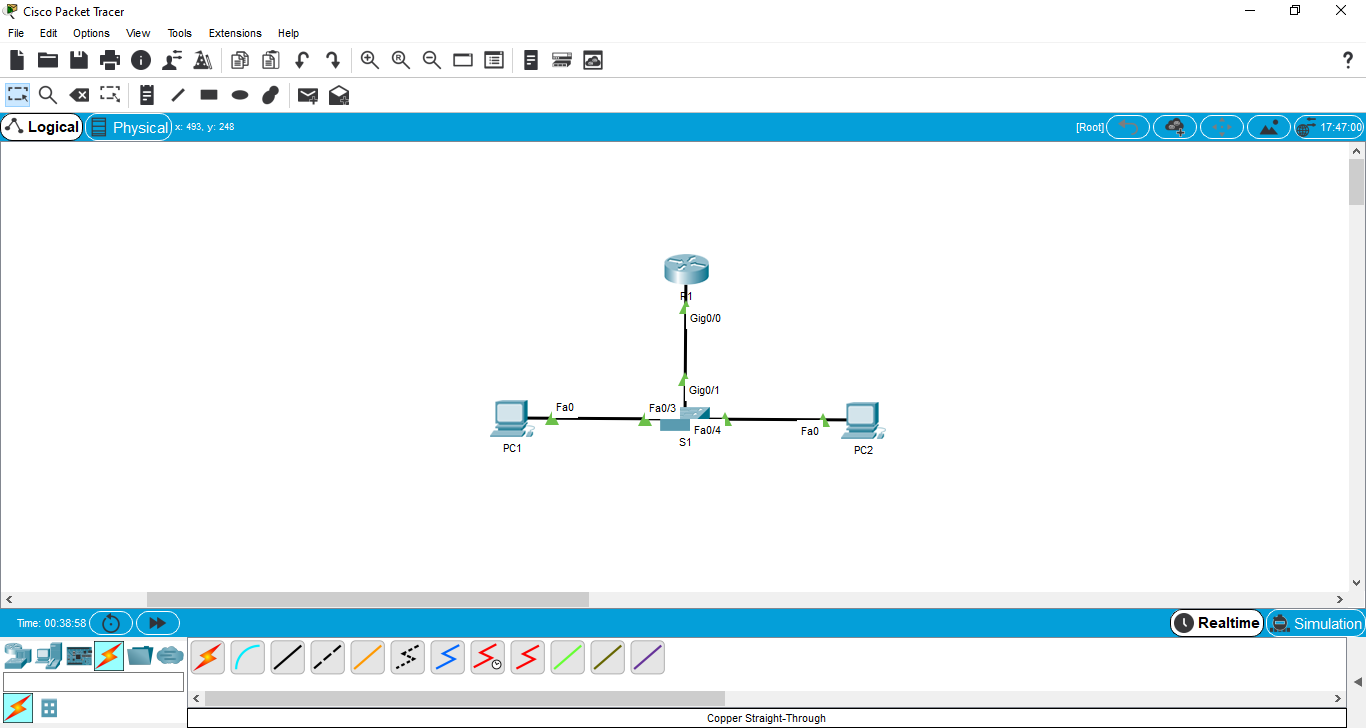Undo the last action
This screenshot has height=728, width=1366.
click(302, 60)
